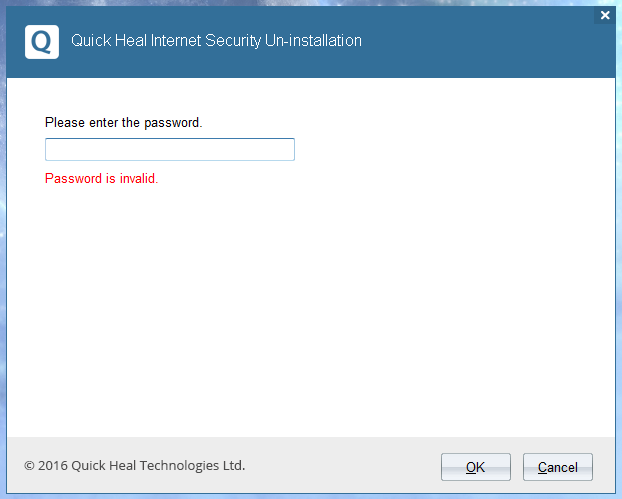Focus the password input field

tap(170, 150)
